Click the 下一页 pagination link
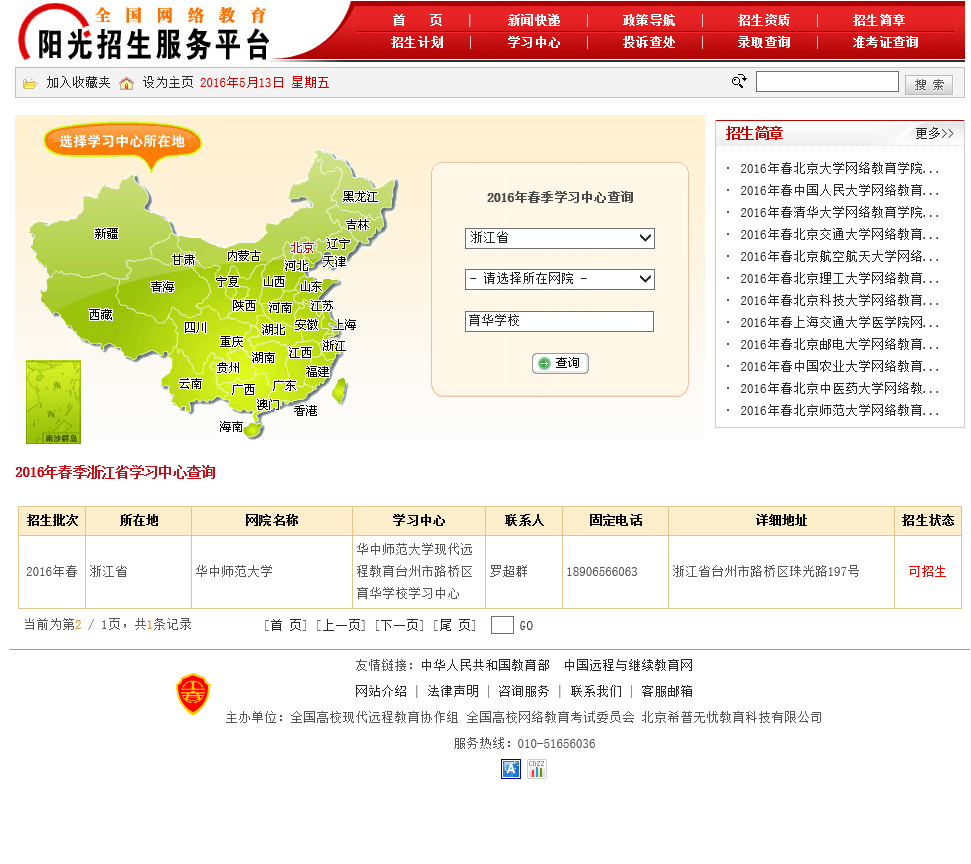The image size is (971, 864). click(x=399, y=625)
